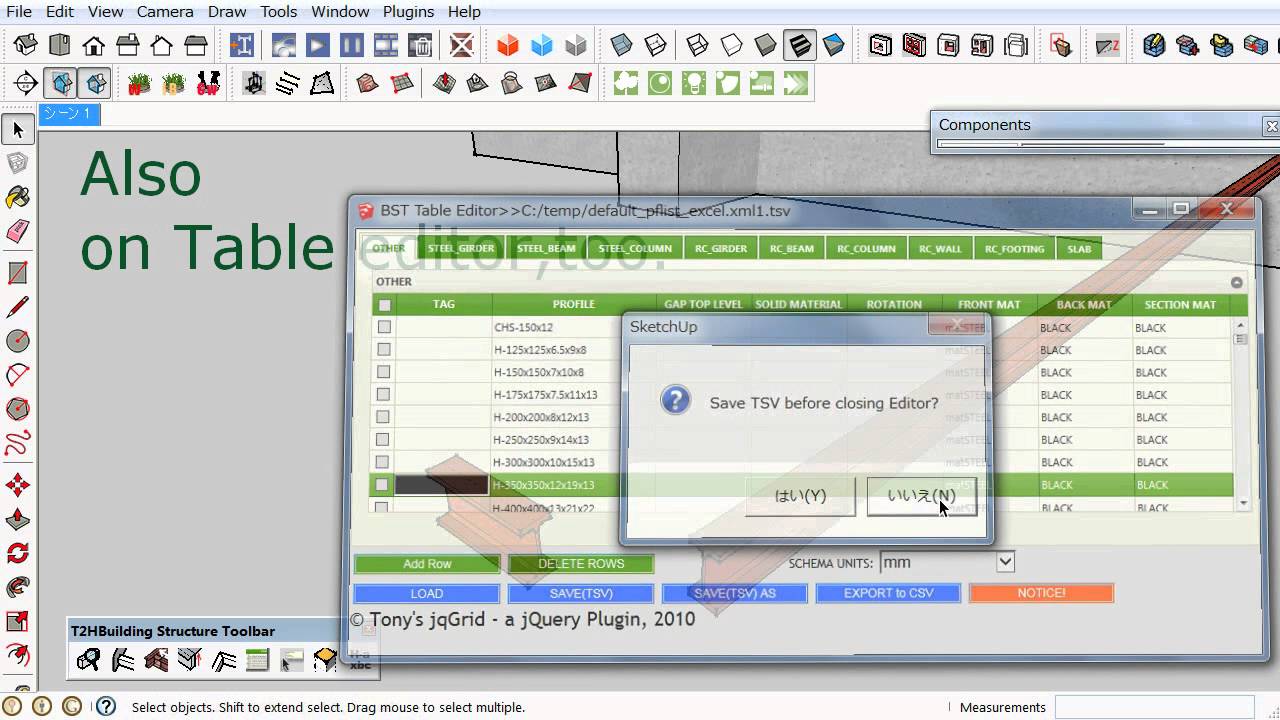Sort by the PROFILE column header
1280x720 pixels.
point(574,304)
